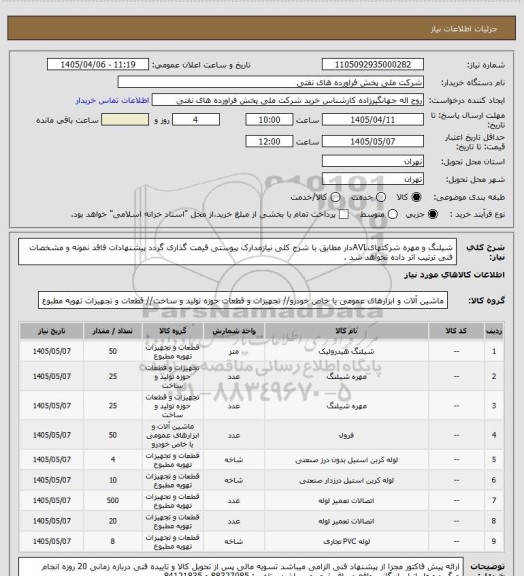The image size is (524, 576).
Task: Click item name مهره شیلنگ in row 3
Action: pyautogui.click(x=346, y=406)
